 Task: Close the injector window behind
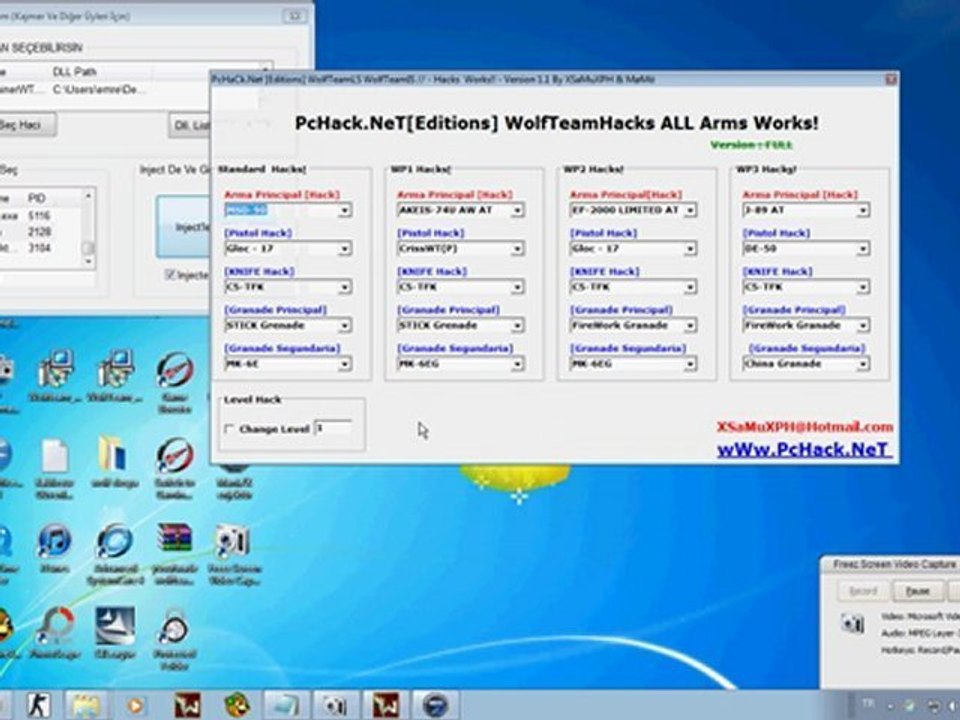pyautogui.click(x=295, y=16)
